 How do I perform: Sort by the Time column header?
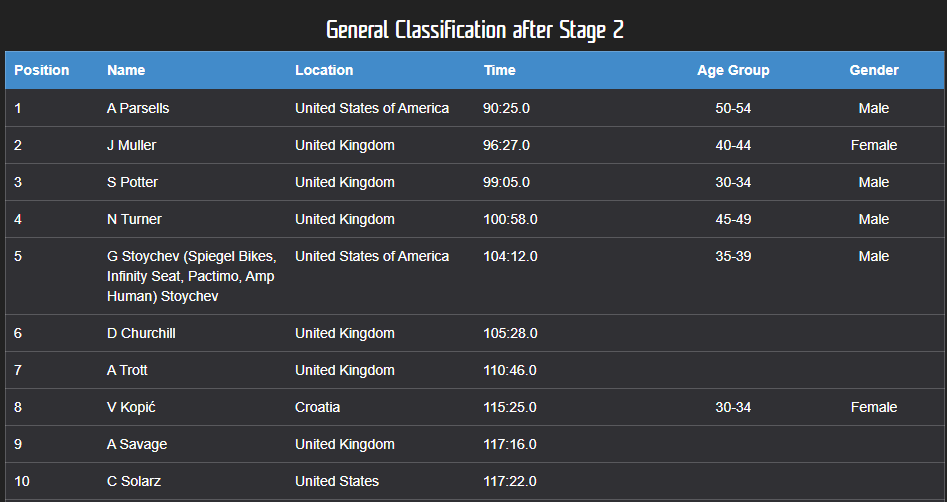point(500,70)
